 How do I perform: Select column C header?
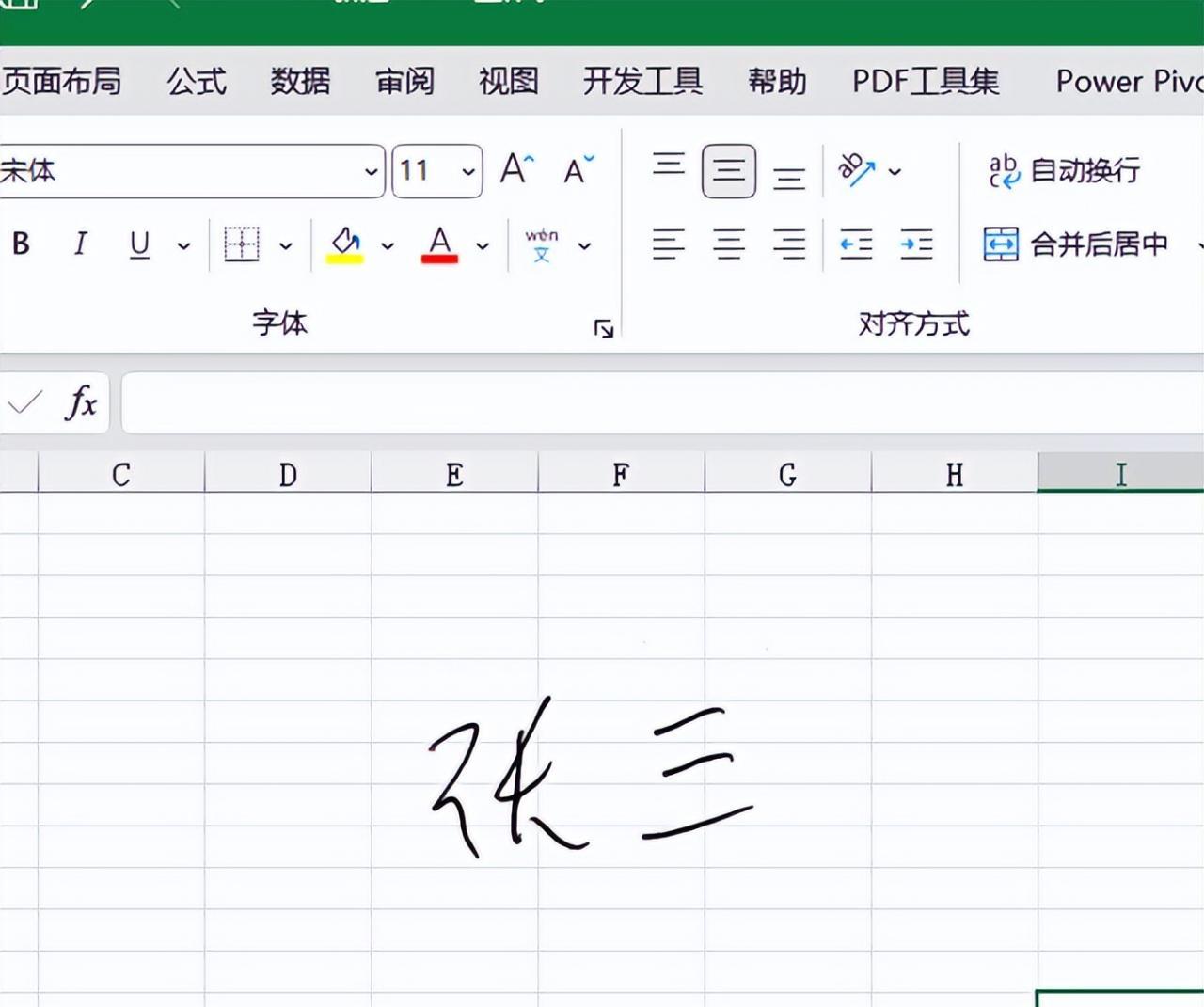pyautogui.click(x=121, y=473)
